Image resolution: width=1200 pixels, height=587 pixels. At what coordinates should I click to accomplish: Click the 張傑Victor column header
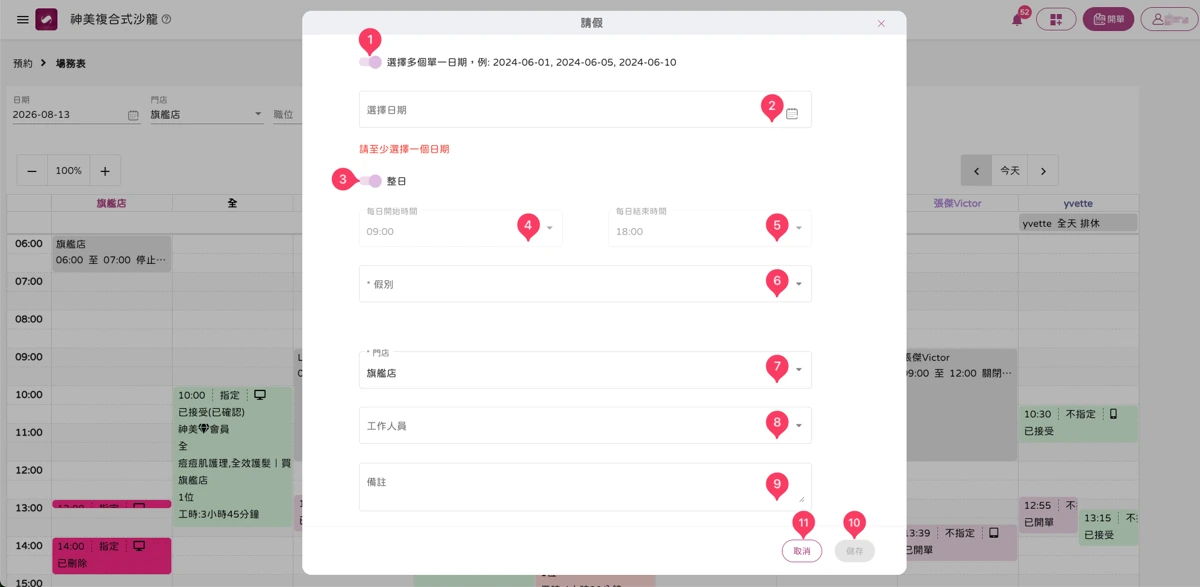tap(958, 203)
